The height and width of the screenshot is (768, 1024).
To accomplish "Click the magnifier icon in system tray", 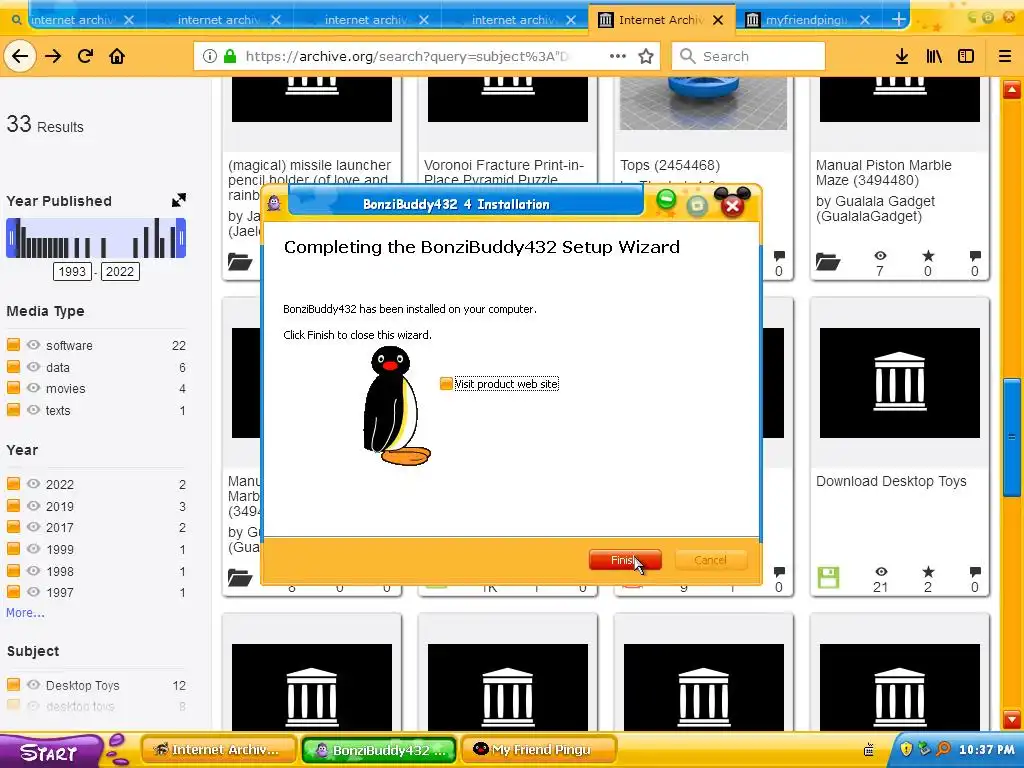I will click(x=943, y=749).
